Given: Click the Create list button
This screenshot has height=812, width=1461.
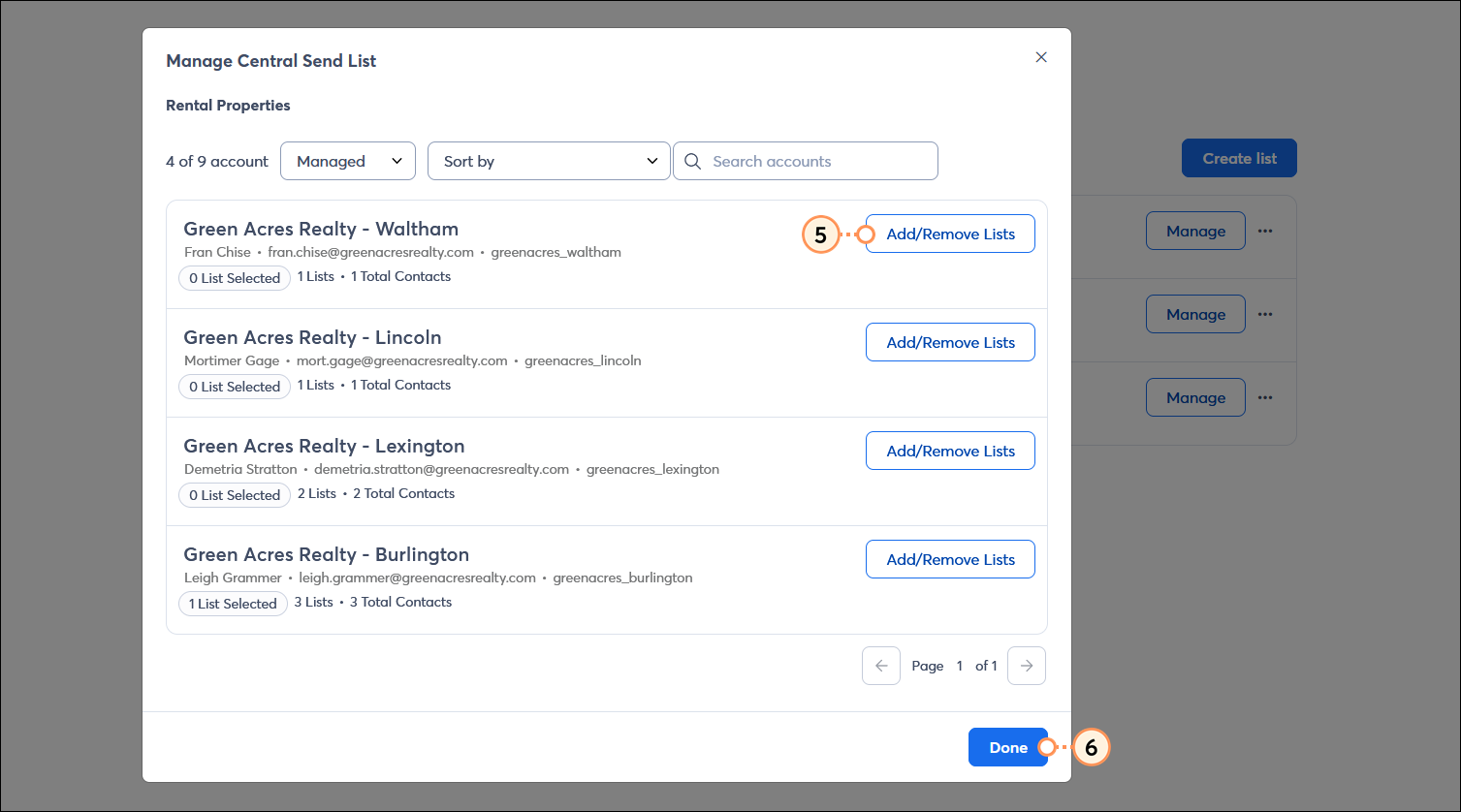Looking at the screenshot, I should 1239,157.
